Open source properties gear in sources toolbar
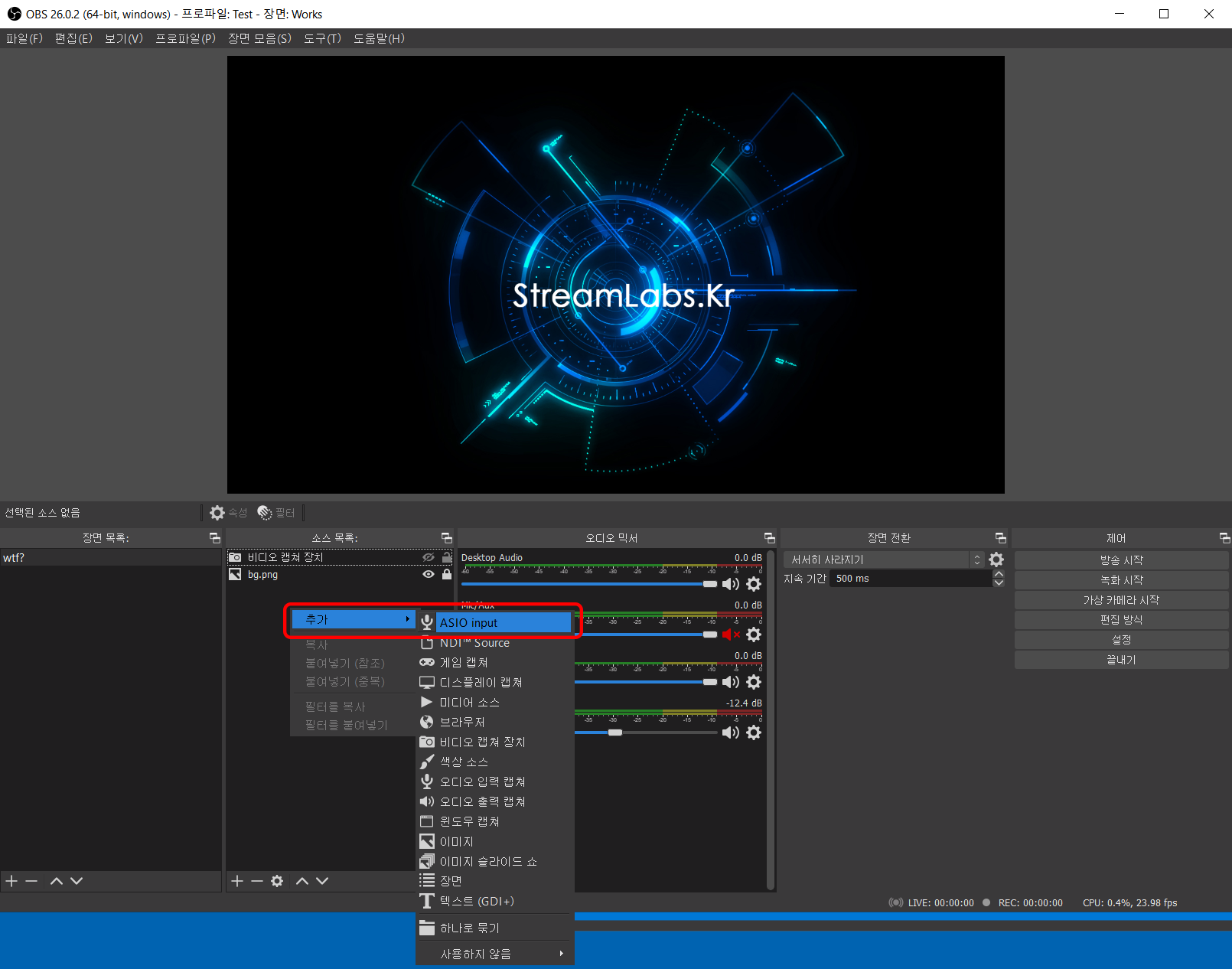 277,881
